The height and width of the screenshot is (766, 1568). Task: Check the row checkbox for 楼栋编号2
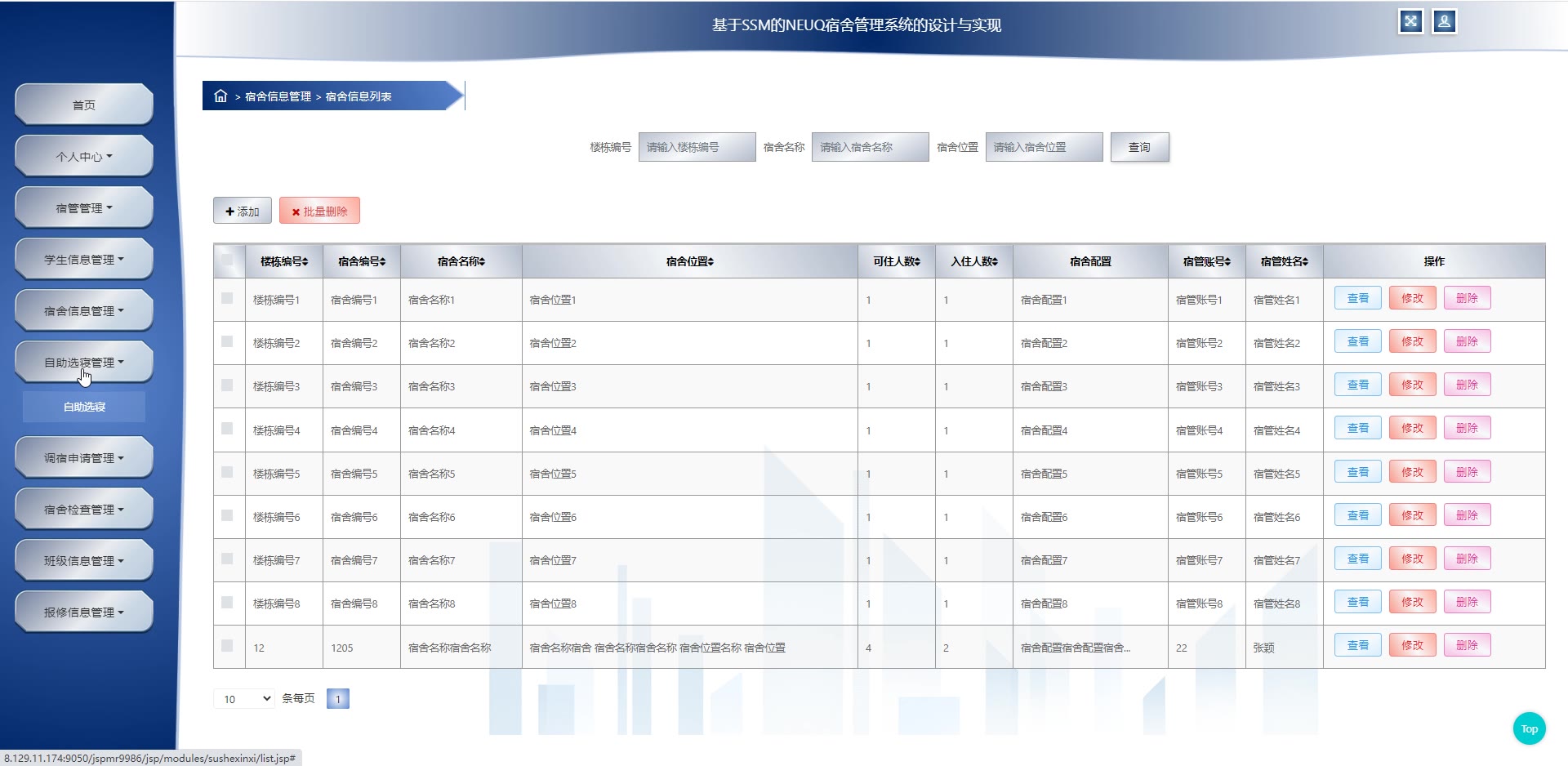click(x=227, y=341)
